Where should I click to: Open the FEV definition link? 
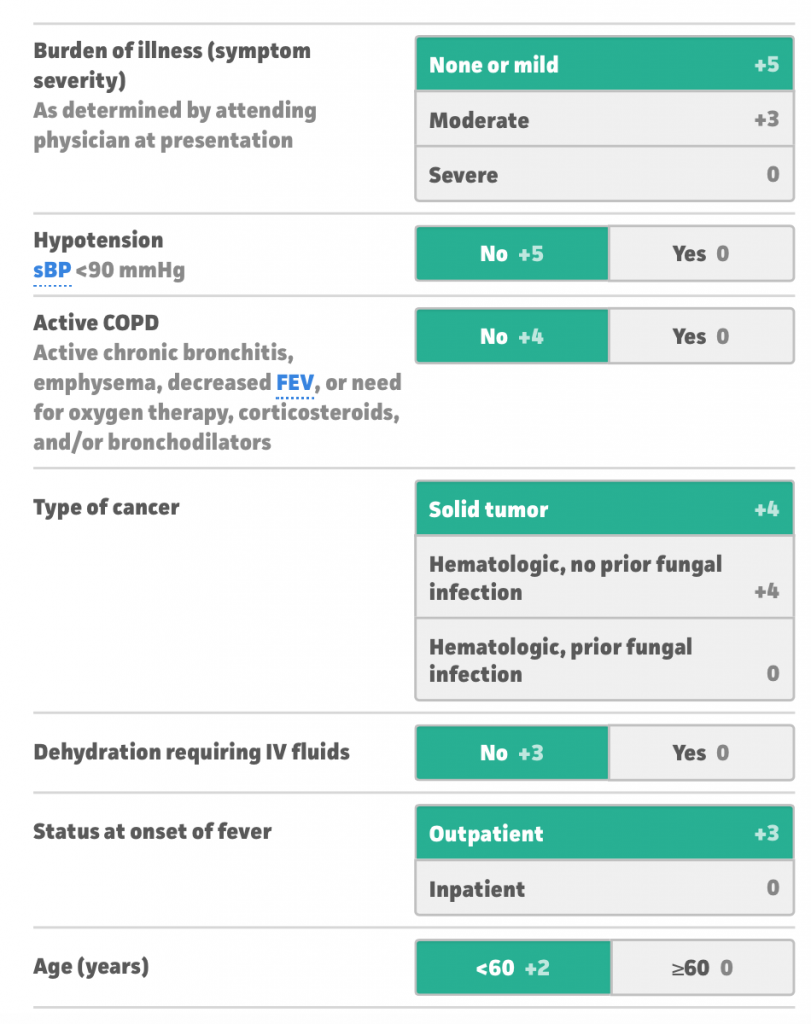click(x=294, y=382)
